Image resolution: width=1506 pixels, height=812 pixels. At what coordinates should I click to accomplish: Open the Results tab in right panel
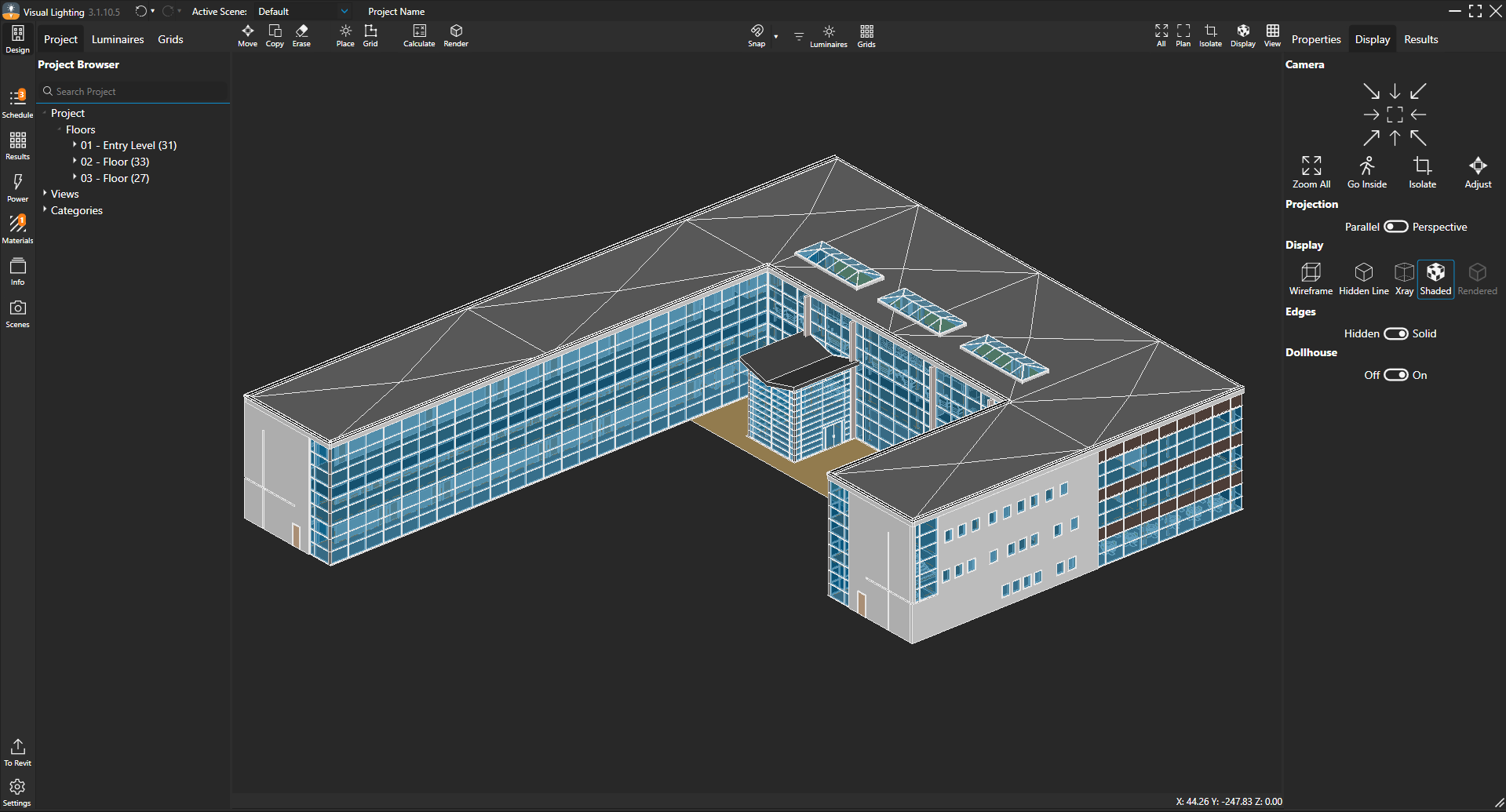click(x=1420, y=39)
